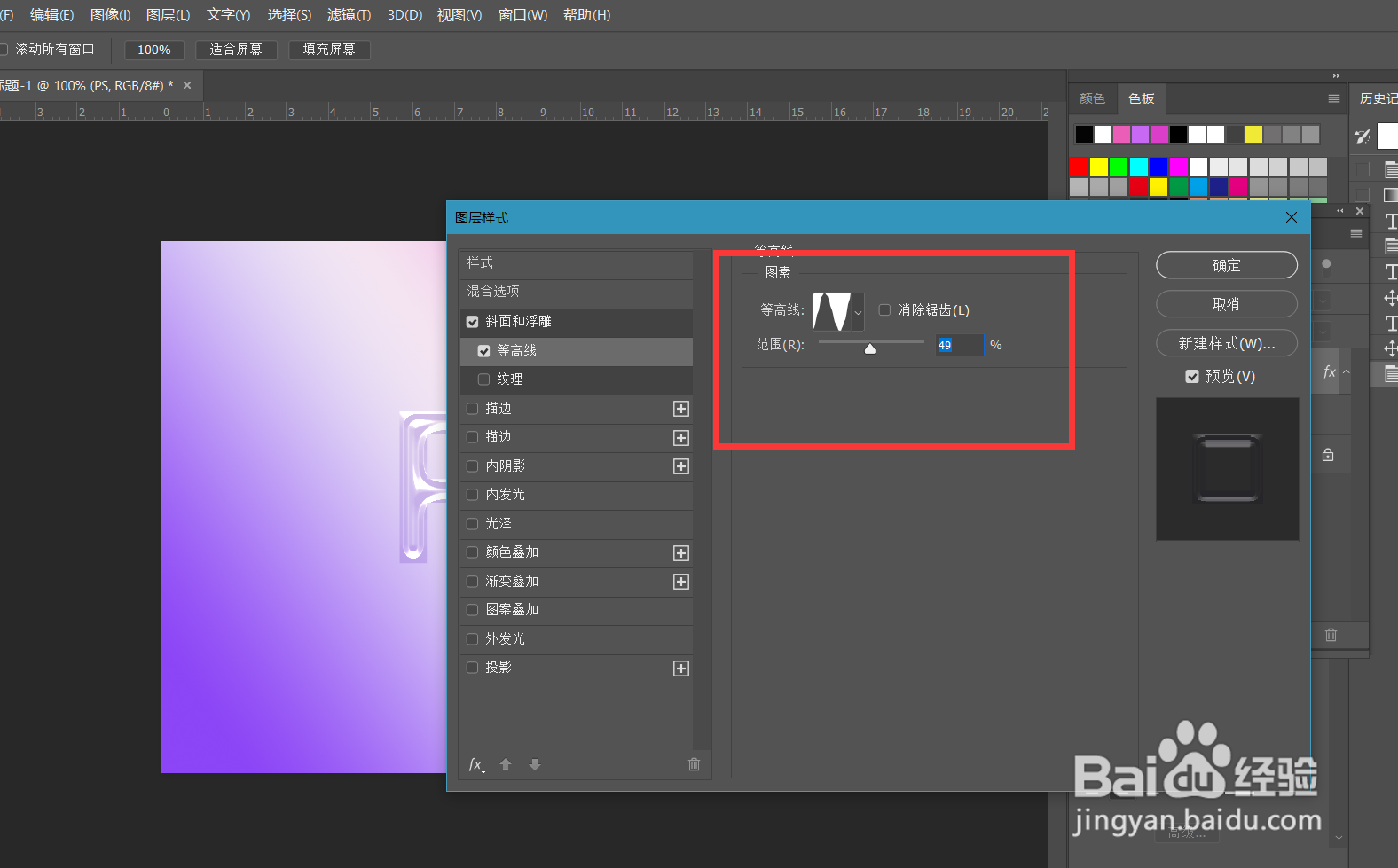Open the 视图(V) menu
Image resolution: width=1398 pixels, height=868 pixels.
click(x=459, y=15)
